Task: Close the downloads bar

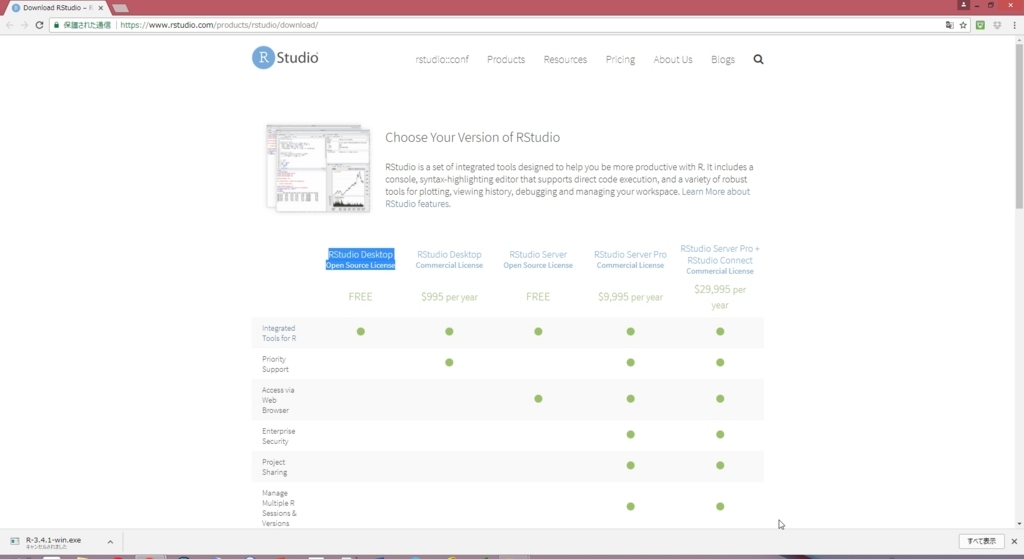Action: click(x=1014, y=541)
